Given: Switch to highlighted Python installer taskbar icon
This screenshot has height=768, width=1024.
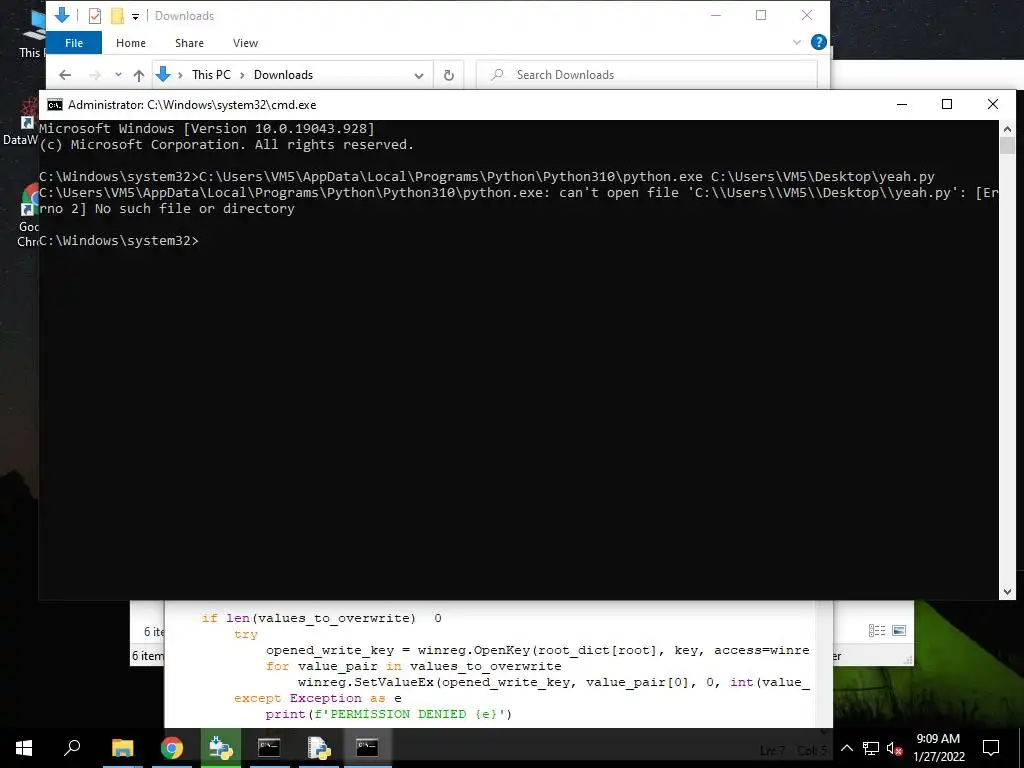Looking at the screenshot, I should [x=221, y=748].
